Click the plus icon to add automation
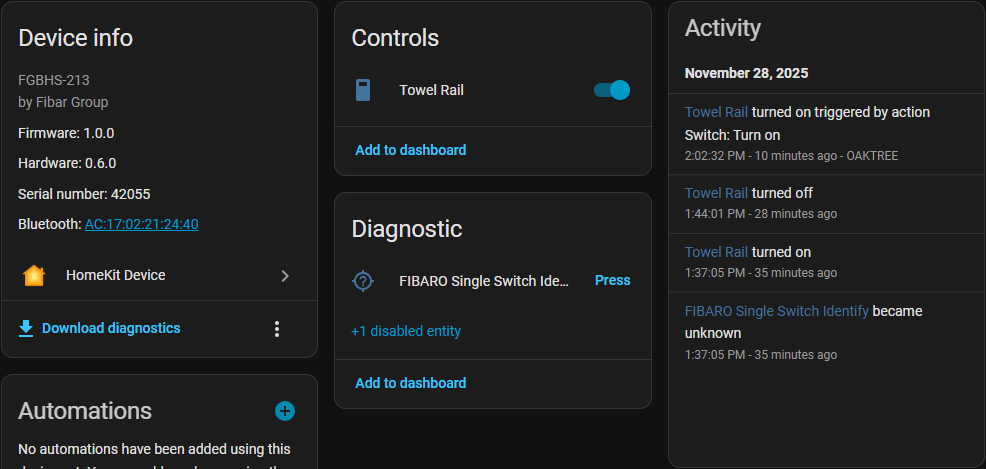The width and height of the screenshot is (986, 469). pyautogui.click(x=285, y=411)
